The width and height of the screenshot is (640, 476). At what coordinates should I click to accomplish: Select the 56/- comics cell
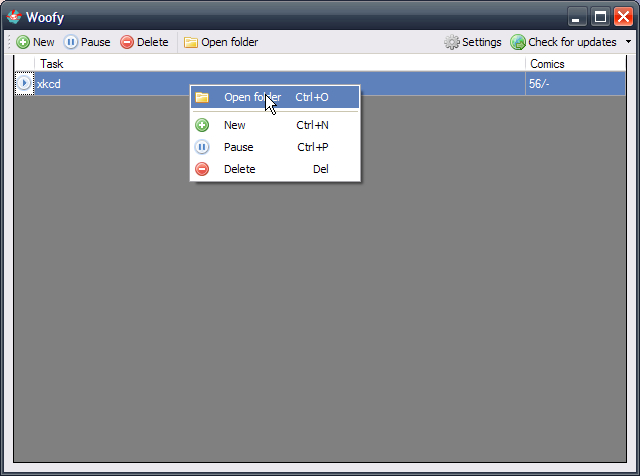576,84
